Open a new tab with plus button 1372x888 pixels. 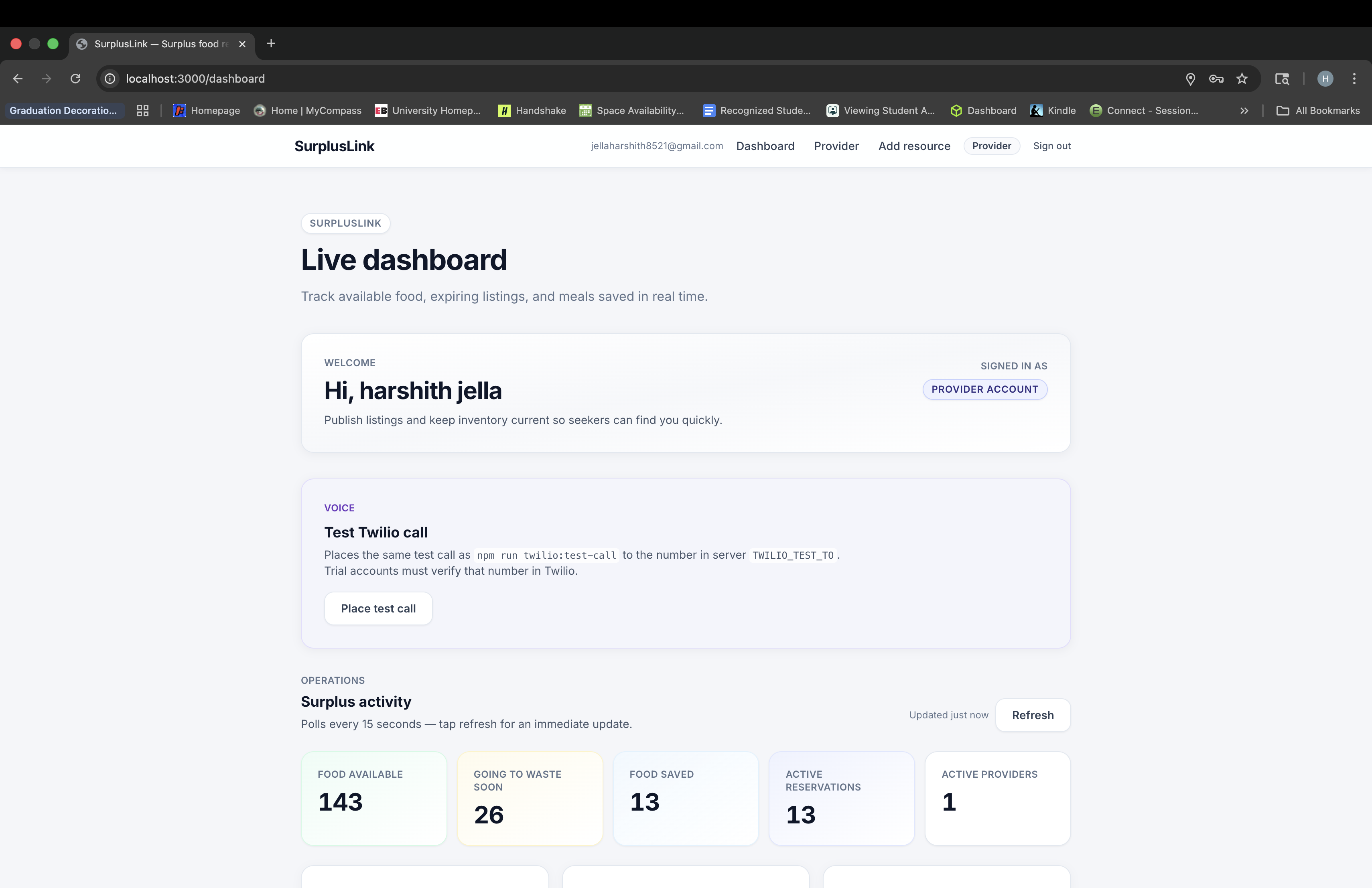[271, 44]
